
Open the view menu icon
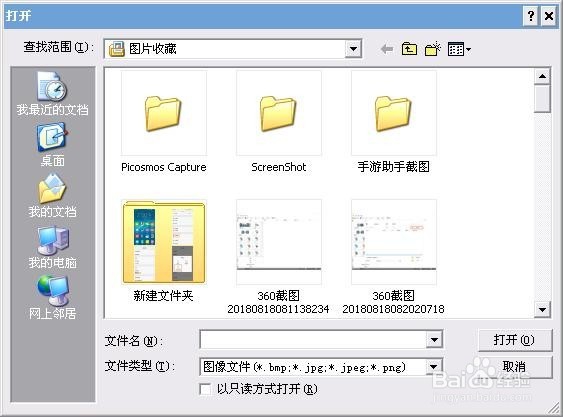pos(459,49)
